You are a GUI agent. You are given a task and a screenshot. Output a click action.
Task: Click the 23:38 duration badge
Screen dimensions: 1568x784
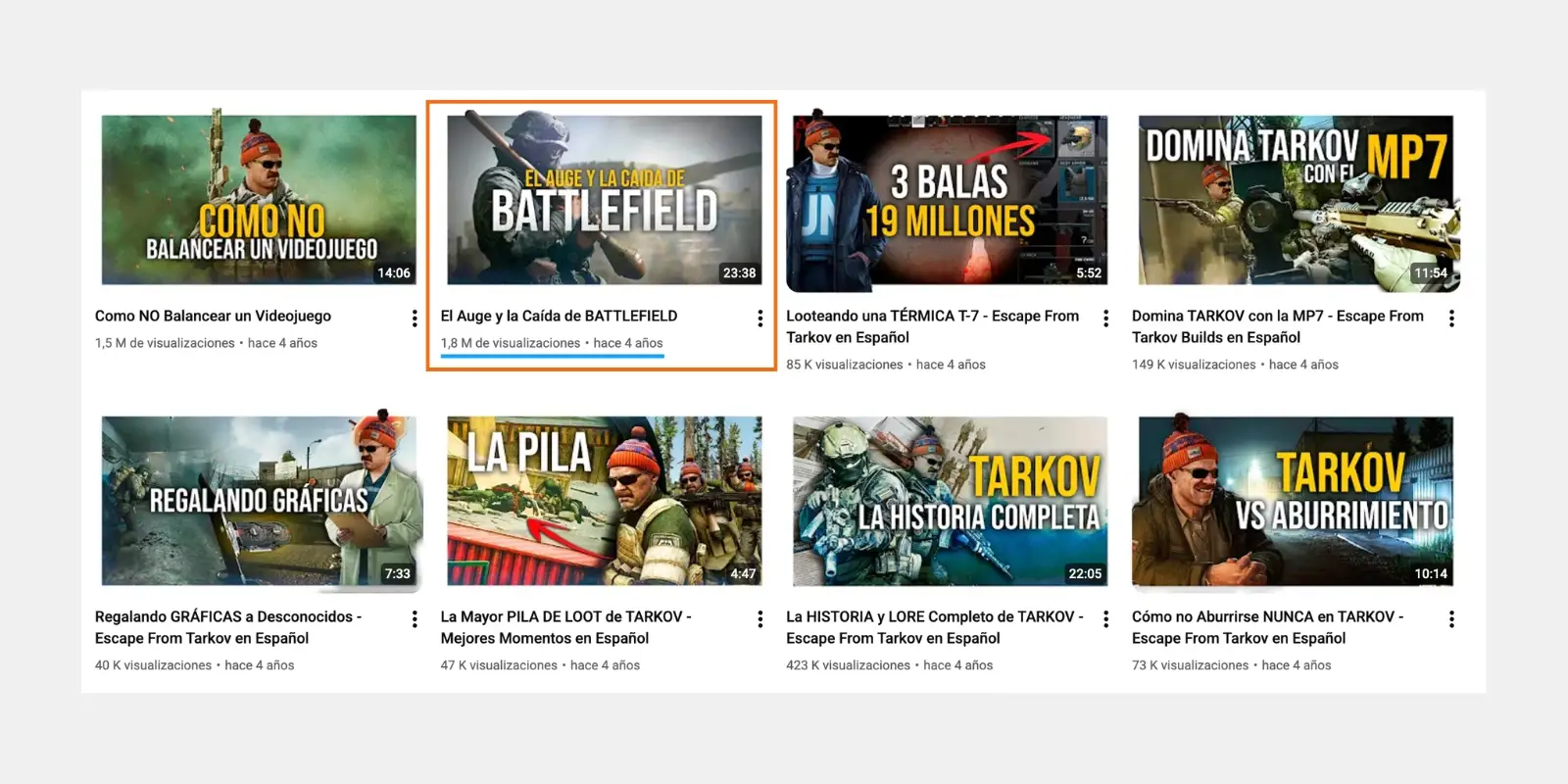[740, 272]
